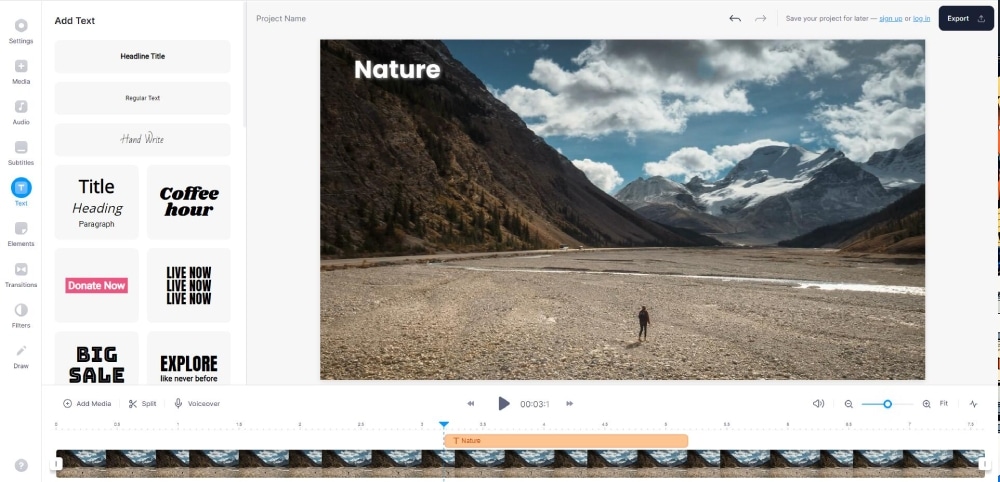Viewport: 1000px width, 482px height.
Task: Choose the EXPLORE like never before template
Action: tap(189, 358)
